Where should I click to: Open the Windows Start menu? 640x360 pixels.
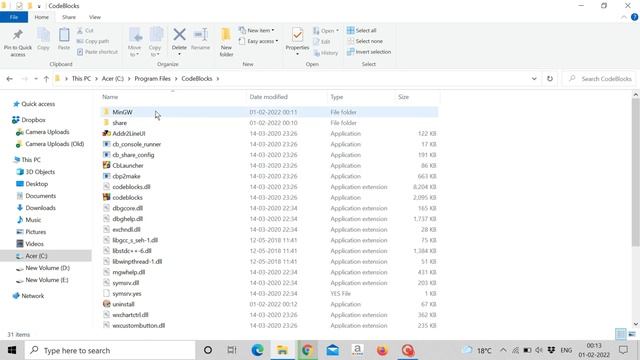coord(11,350)
